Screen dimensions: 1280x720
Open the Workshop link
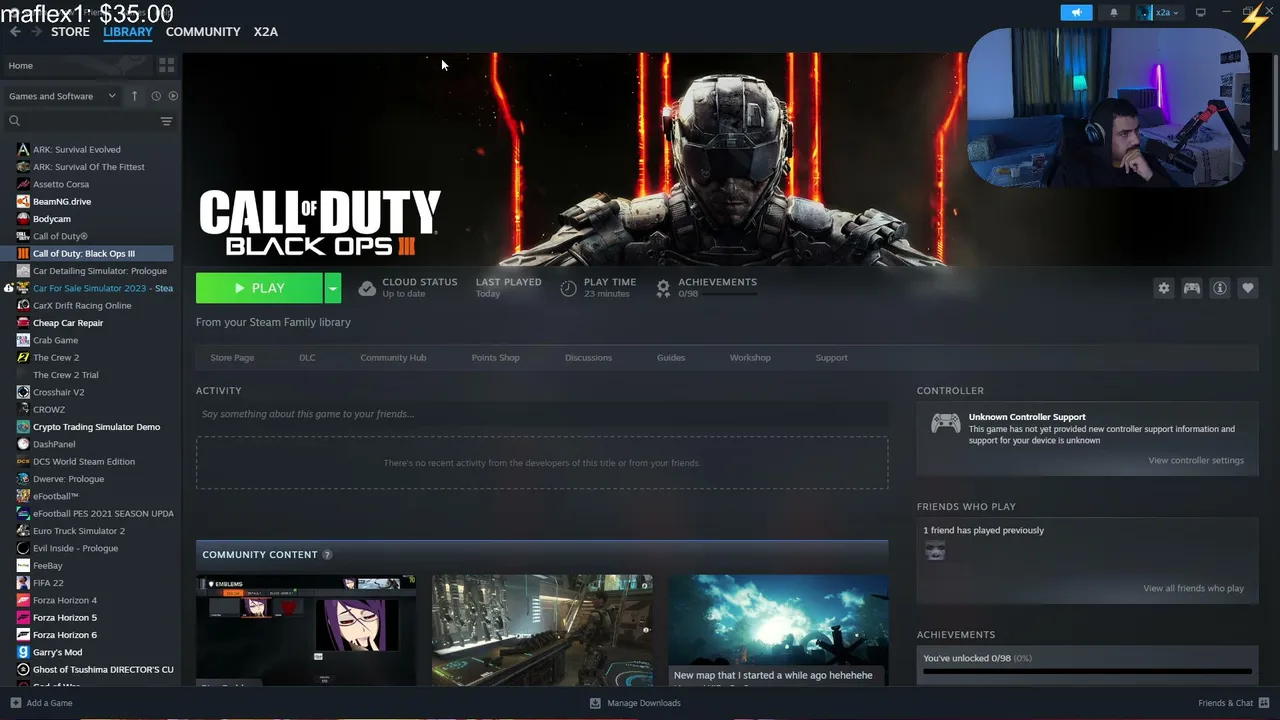click(750, 358)
